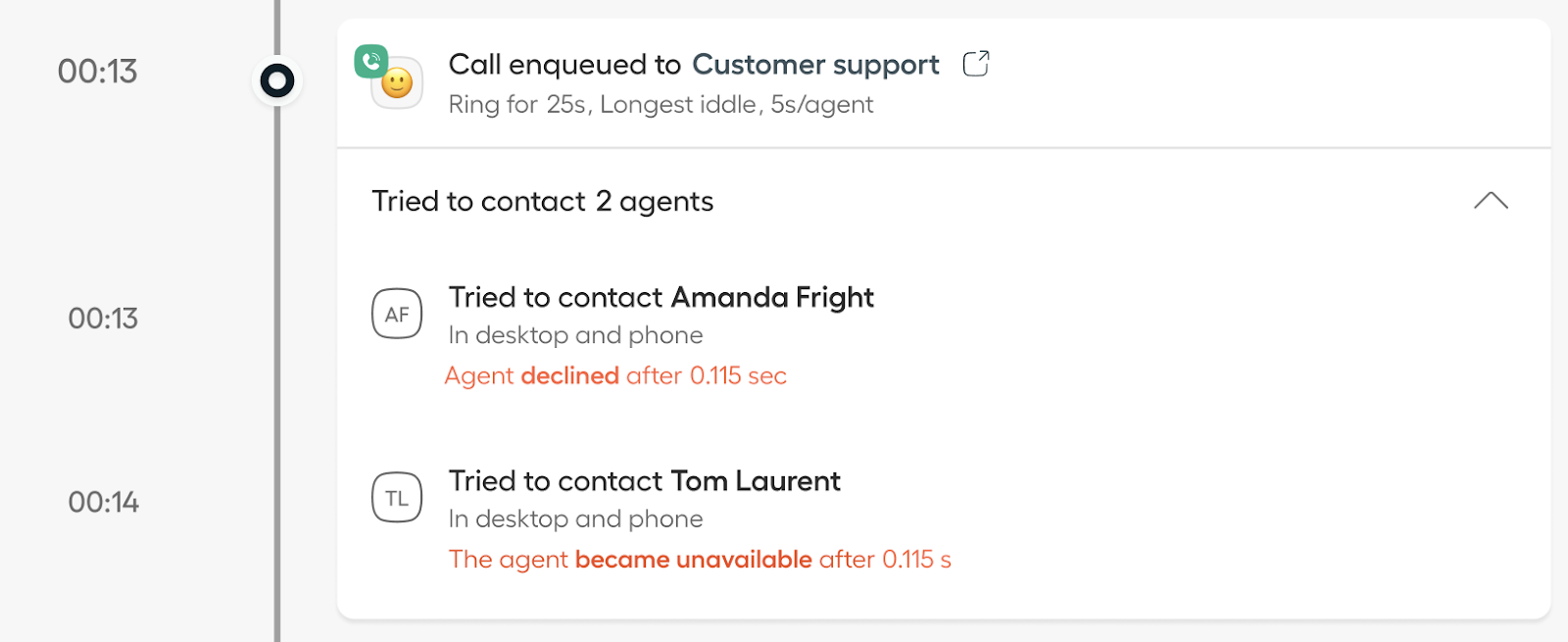
Task: Click the AF agent initials avatar
Action: click(397, 314)
